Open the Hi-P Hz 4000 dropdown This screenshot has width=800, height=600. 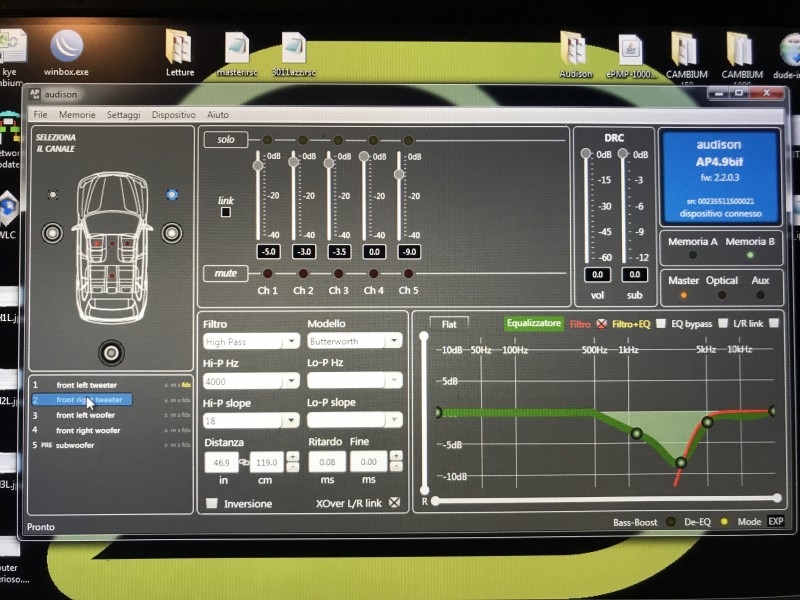click(252, 381)
